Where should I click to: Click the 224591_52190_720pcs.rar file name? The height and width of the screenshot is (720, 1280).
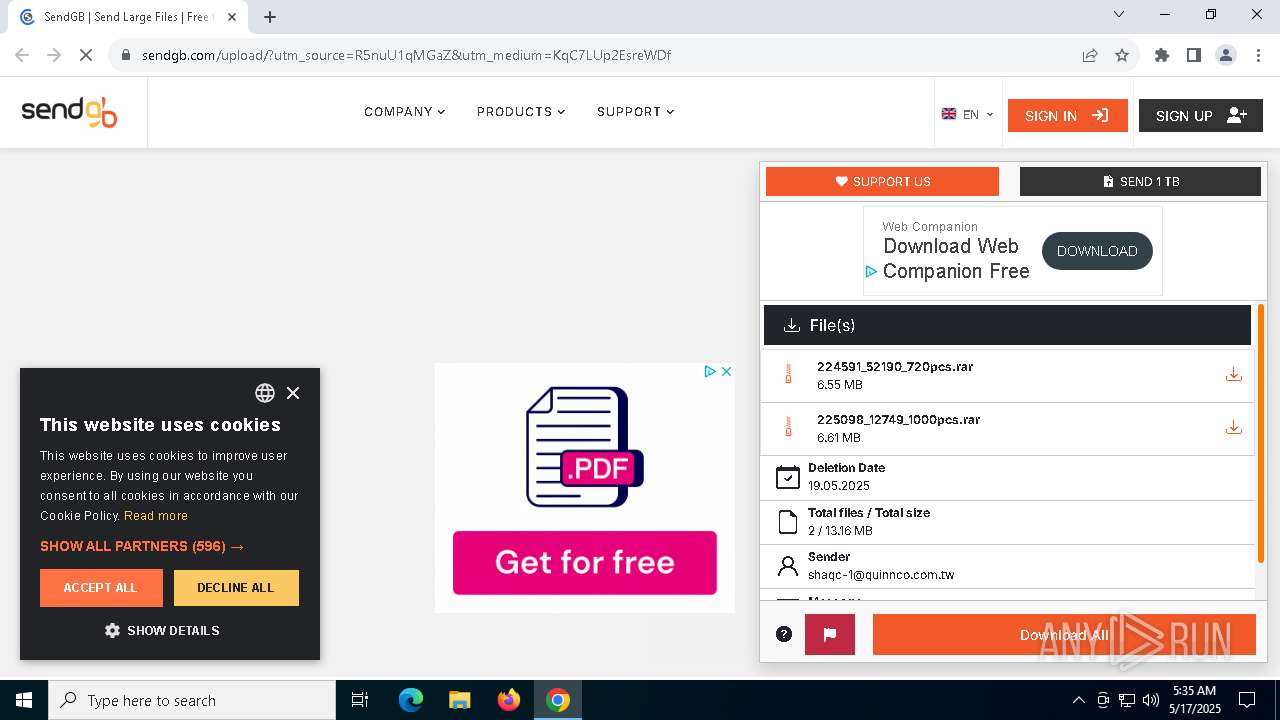[895, 367]
